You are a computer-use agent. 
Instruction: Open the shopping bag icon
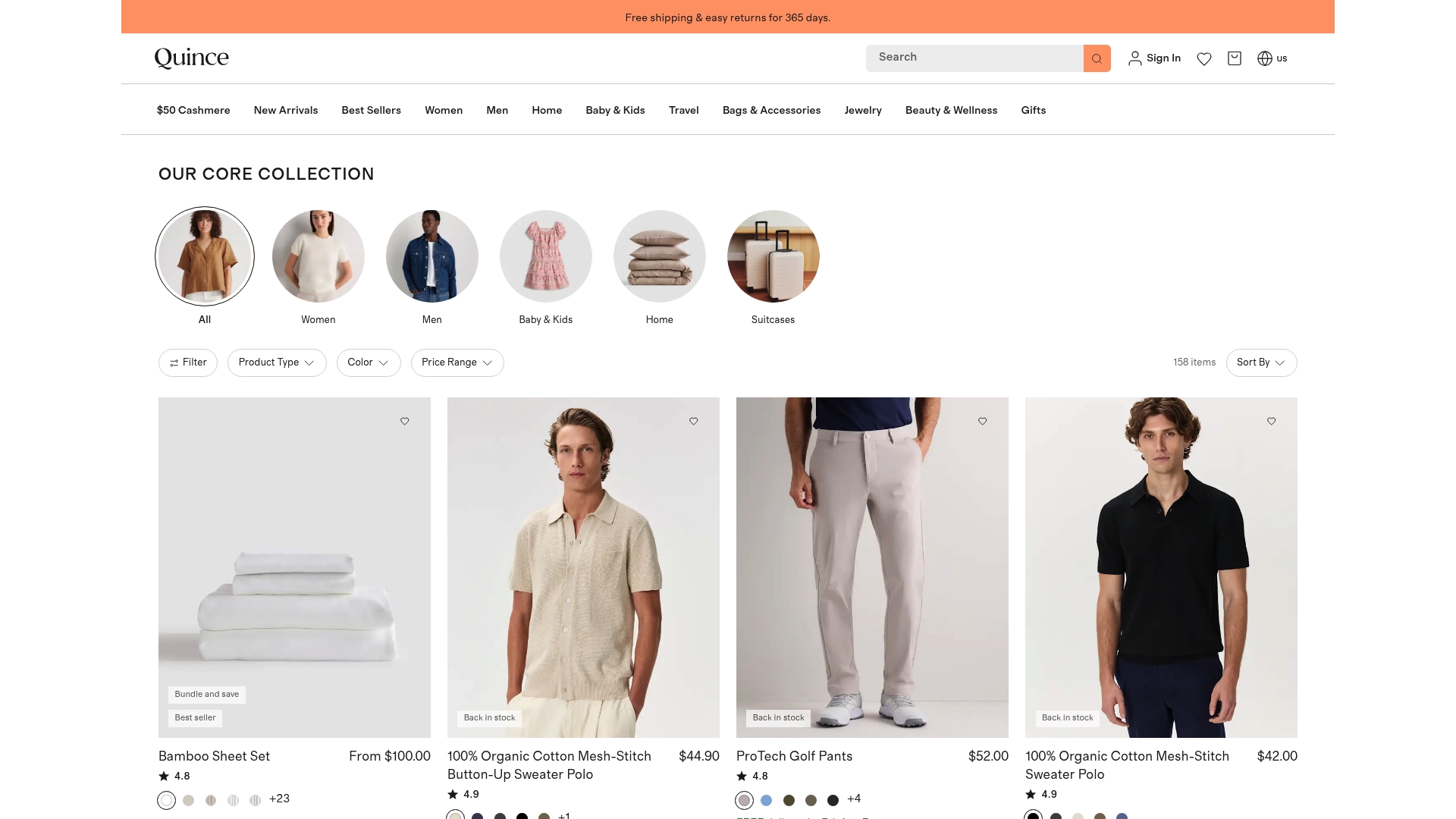(x=1235, y=58)
